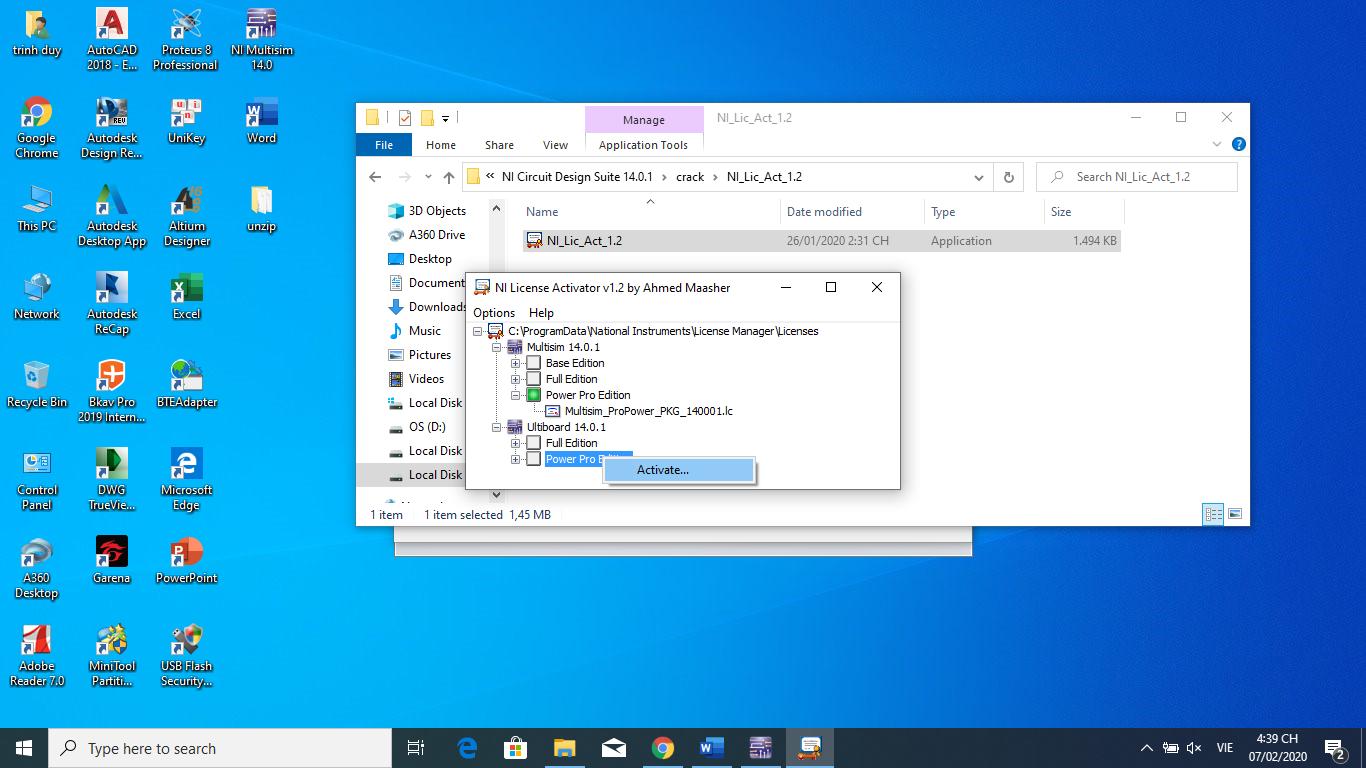
Task: Expand the Ultiboard Full Edition node
Action: (516, 443)
